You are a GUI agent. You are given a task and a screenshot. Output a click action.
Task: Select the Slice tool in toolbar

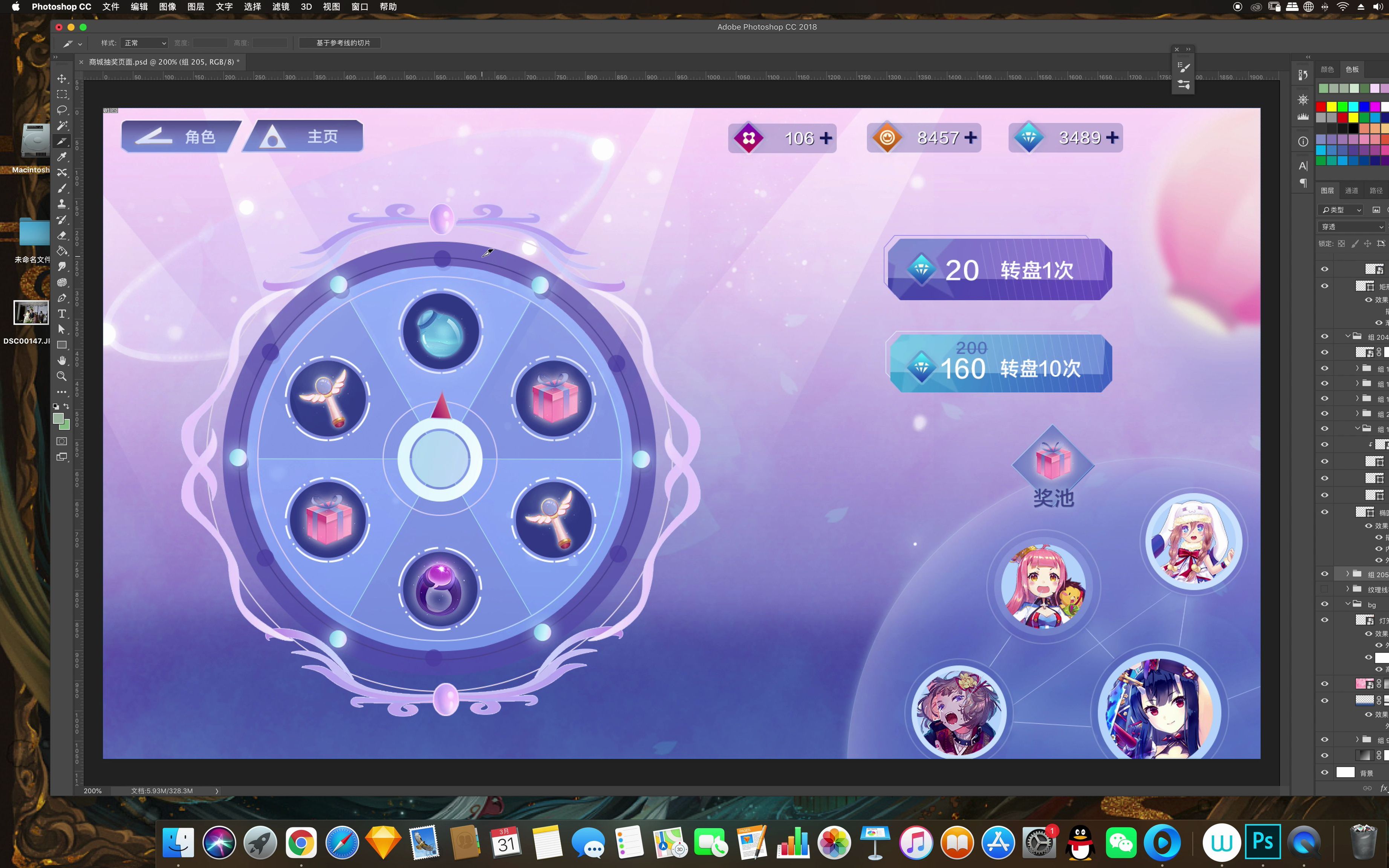pos(62,141)
